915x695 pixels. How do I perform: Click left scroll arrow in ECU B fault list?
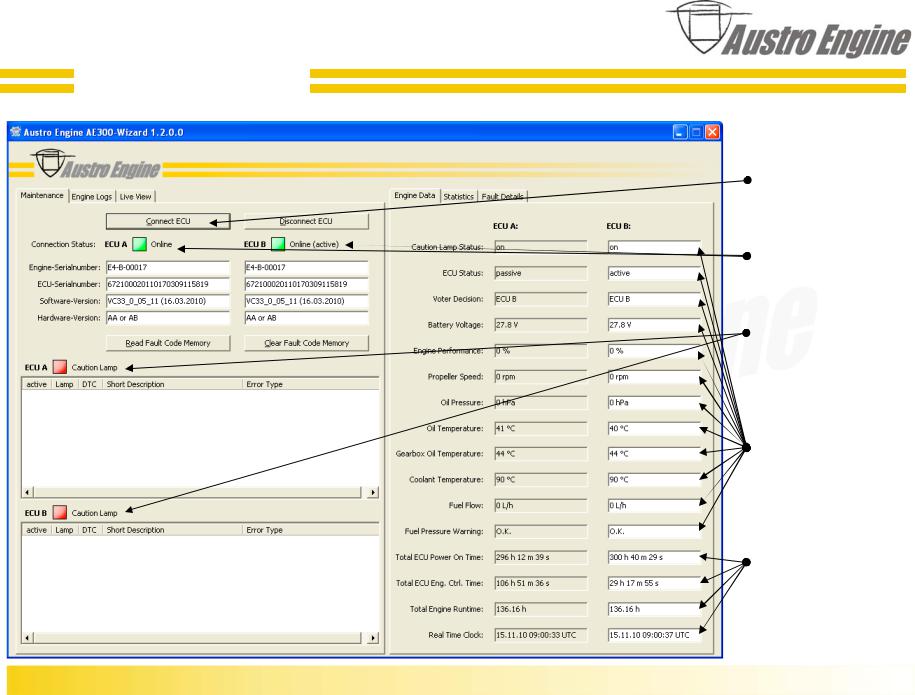(x=27, y=638)
